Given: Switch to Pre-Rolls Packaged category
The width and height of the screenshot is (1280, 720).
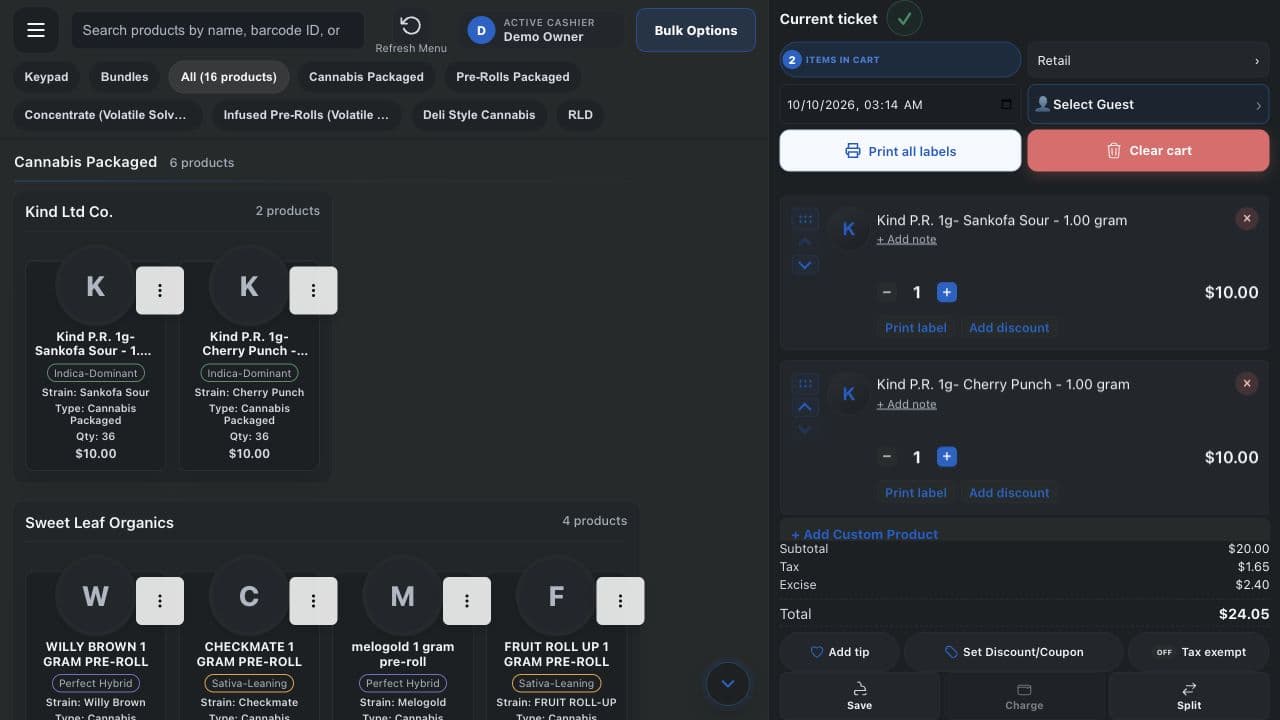Looking at the screenshot, I should click(513, 77).
